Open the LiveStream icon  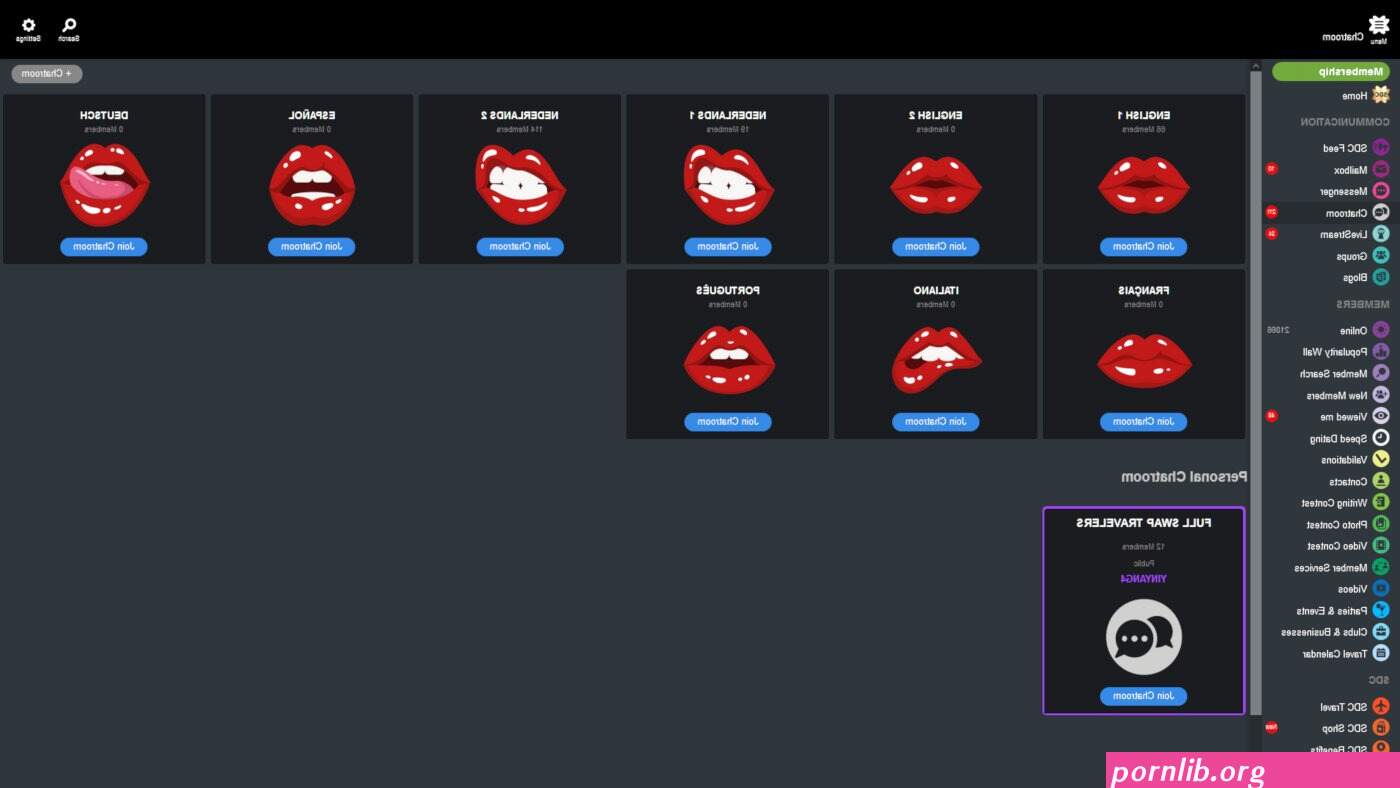[x=1381, y=234]
